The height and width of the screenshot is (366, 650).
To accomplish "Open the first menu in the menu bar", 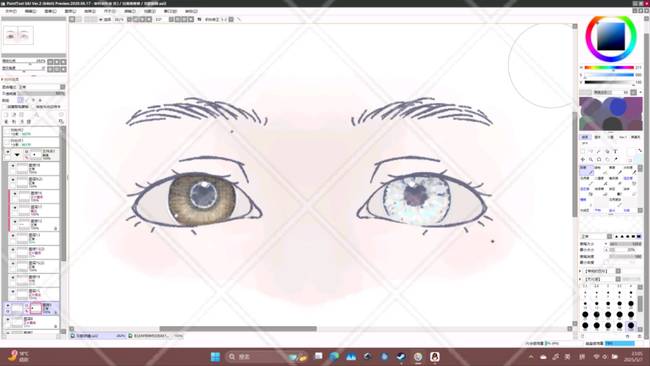I will [11, 11].
